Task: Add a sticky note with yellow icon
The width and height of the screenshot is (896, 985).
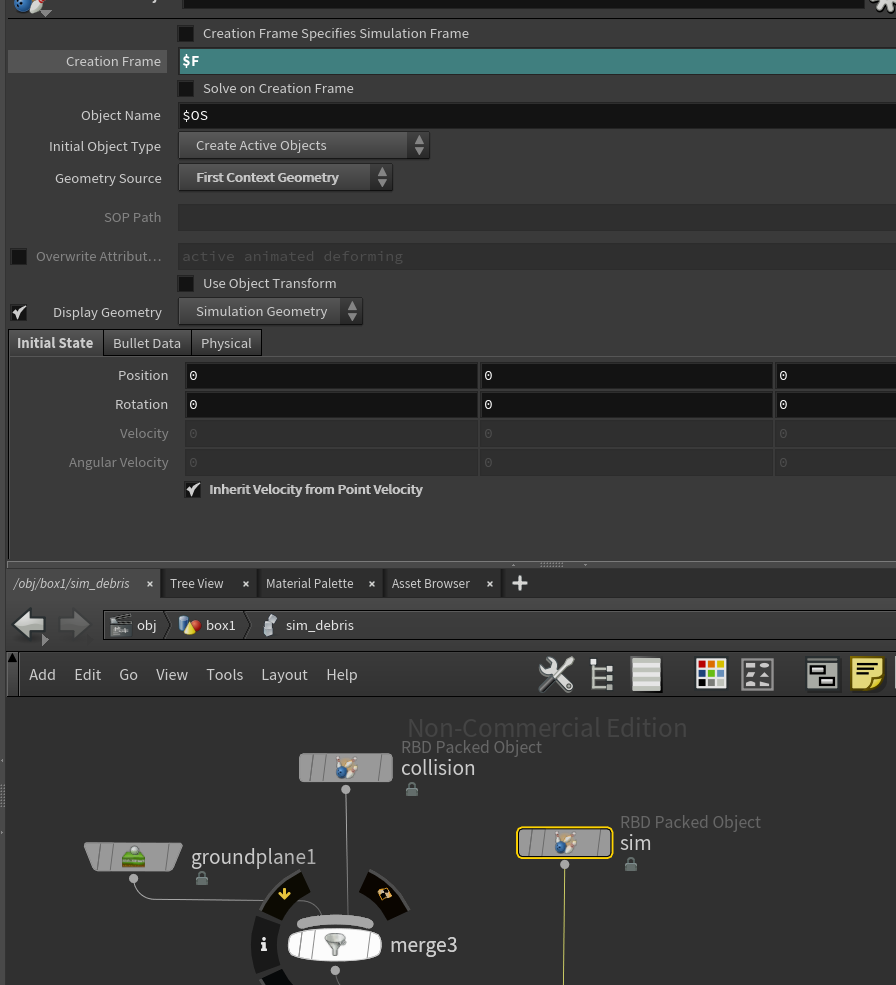Action: (867, 674)
